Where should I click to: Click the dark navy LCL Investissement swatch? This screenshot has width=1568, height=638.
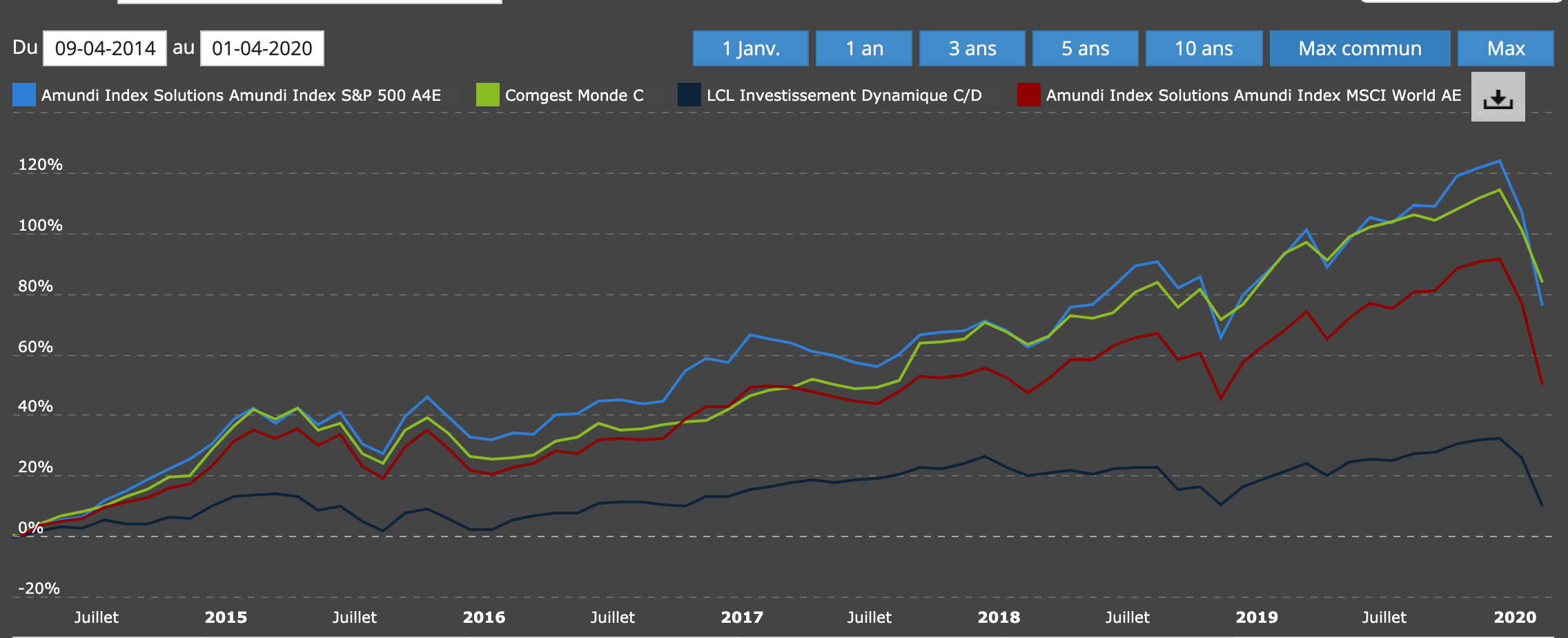pyautogui.click(x=689, y=95)
